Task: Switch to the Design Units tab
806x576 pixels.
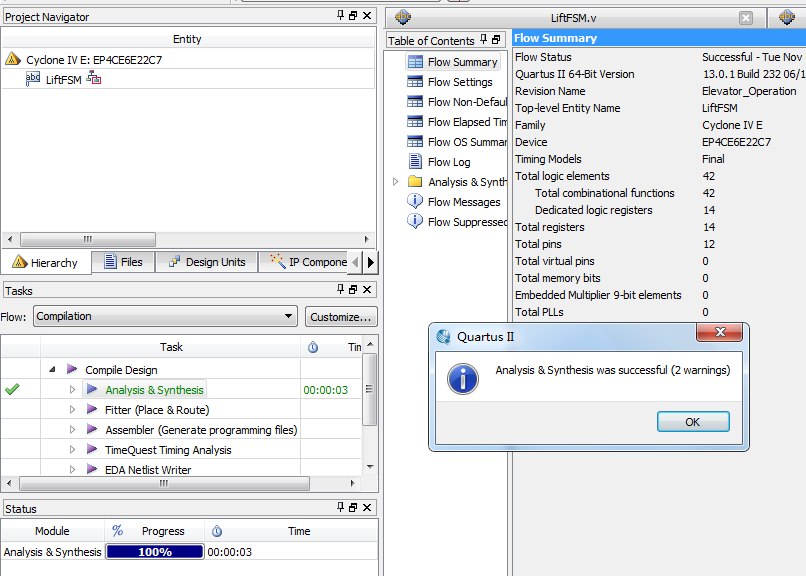Action: 207,262
